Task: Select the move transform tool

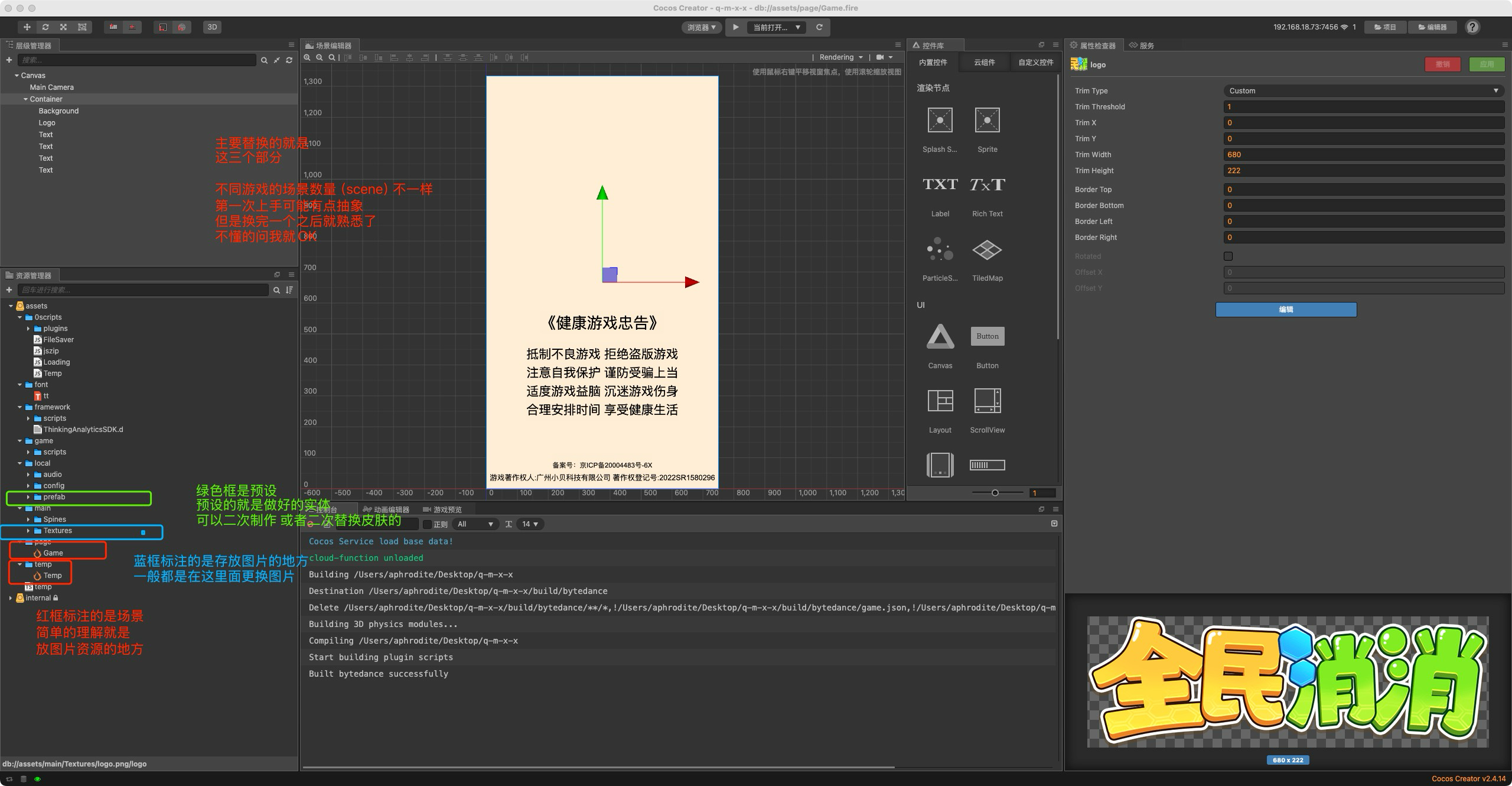Action: click(27, 27)
